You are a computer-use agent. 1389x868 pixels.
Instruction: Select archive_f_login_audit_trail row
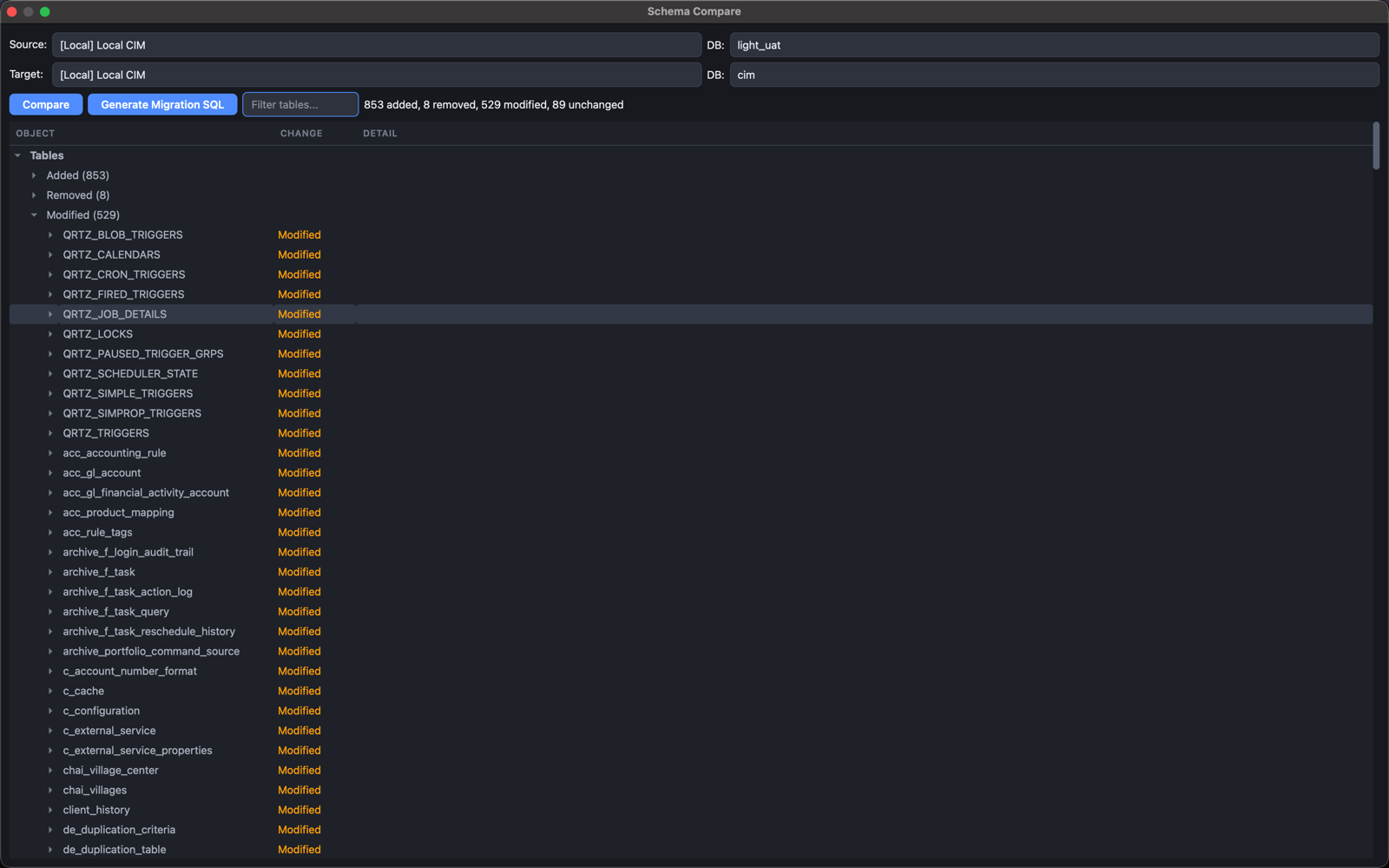(691, 552)
